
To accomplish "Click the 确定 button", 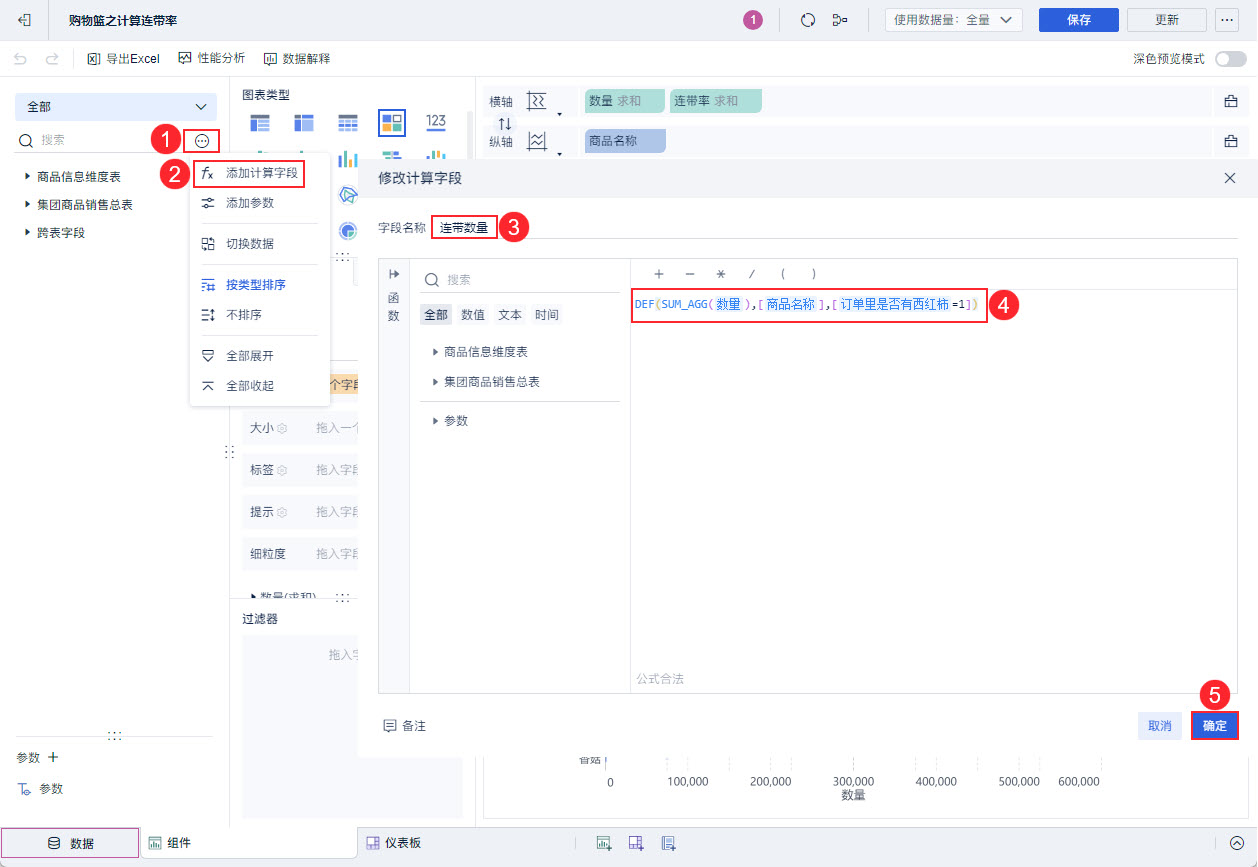I will [1215, 726].
